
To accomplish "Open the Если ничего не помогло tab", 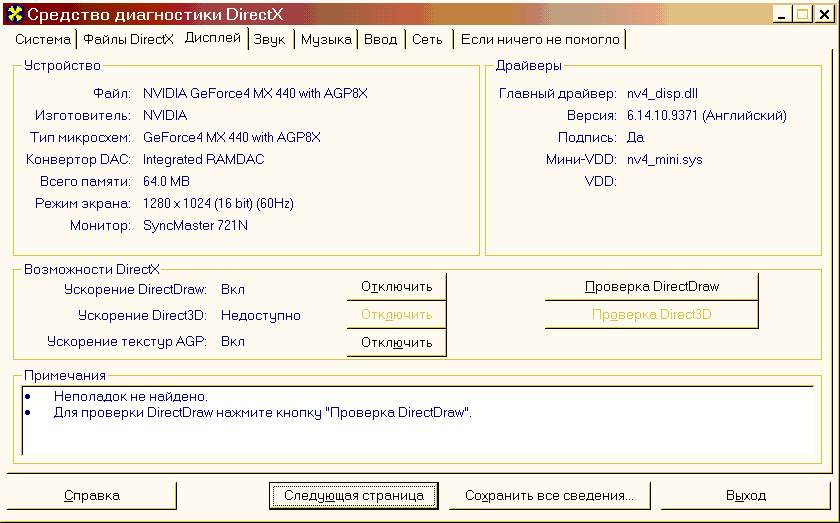I will pyautogui.click(x=540, y=39).
